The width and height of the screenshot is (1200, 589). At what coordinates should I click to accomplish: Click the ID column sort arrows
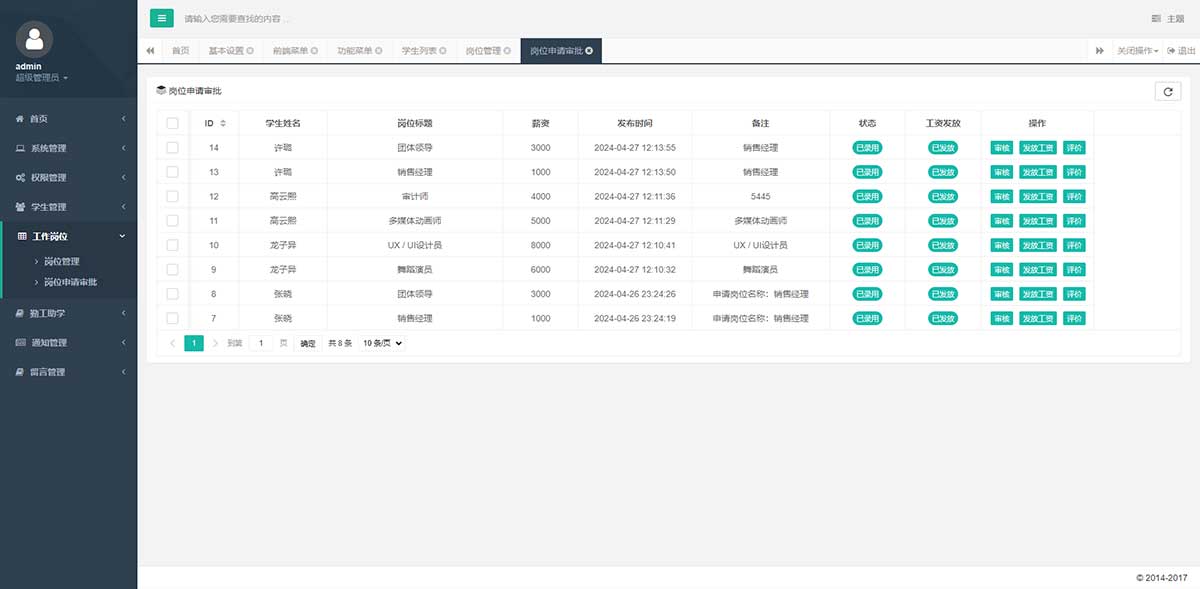pyautogui.click(x=223, y=123)
